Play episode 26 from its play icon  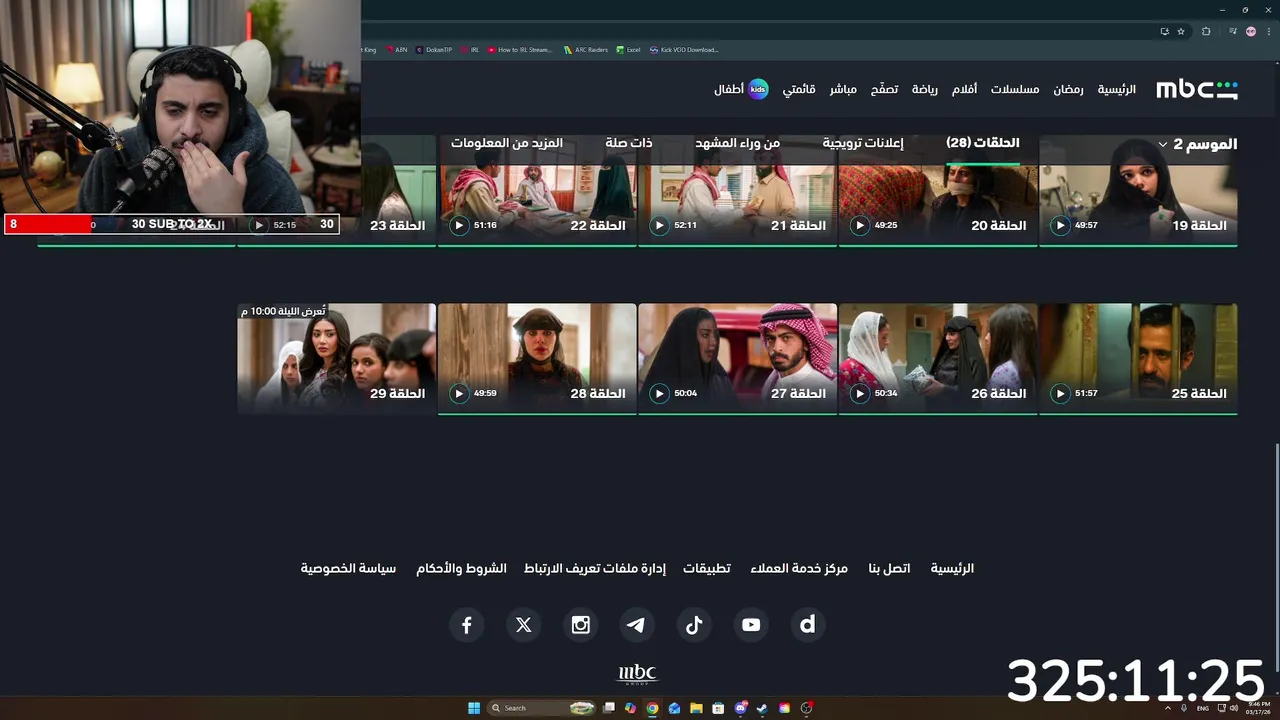coord(860,393)
